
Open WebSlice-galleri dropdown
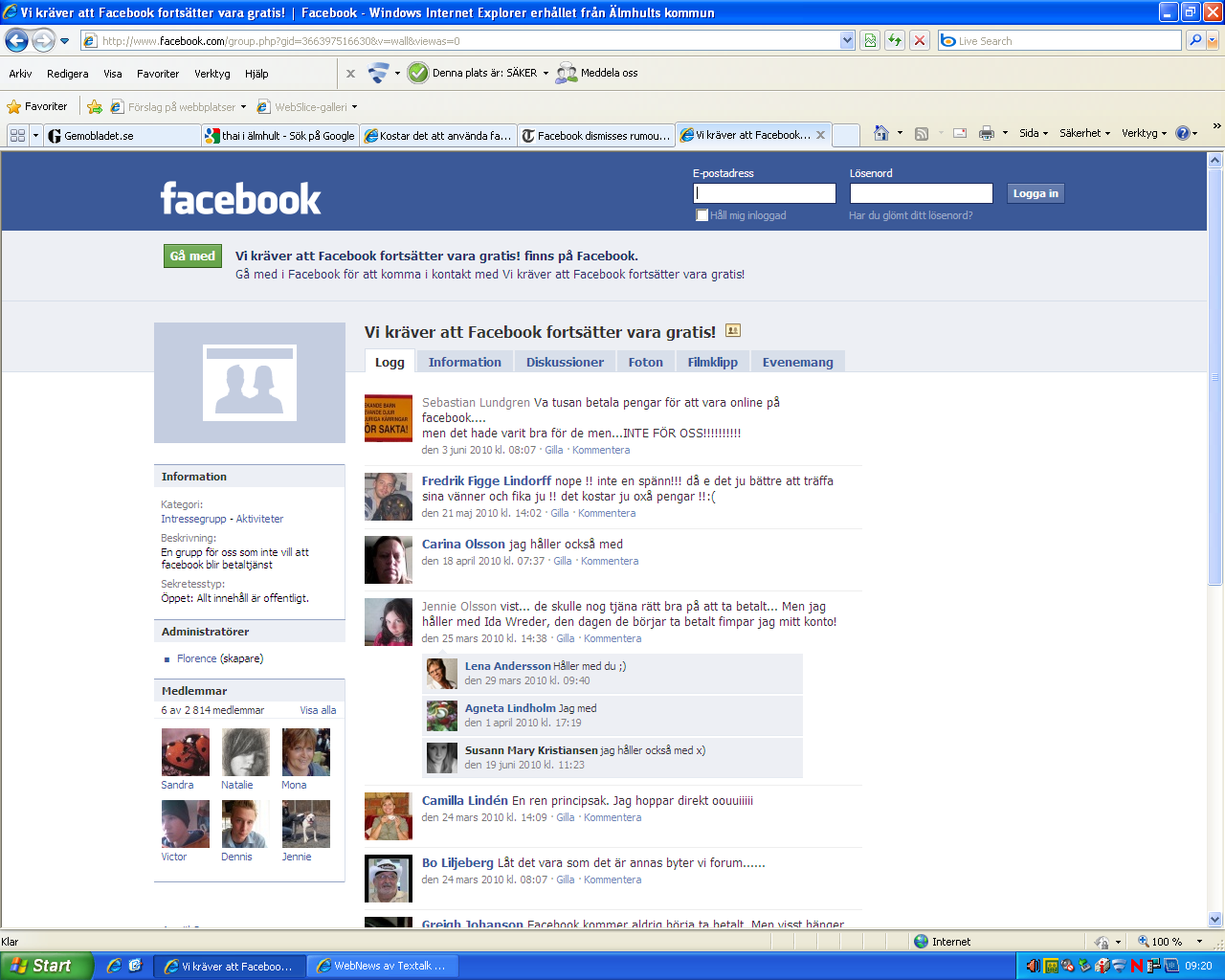[355, 107]
